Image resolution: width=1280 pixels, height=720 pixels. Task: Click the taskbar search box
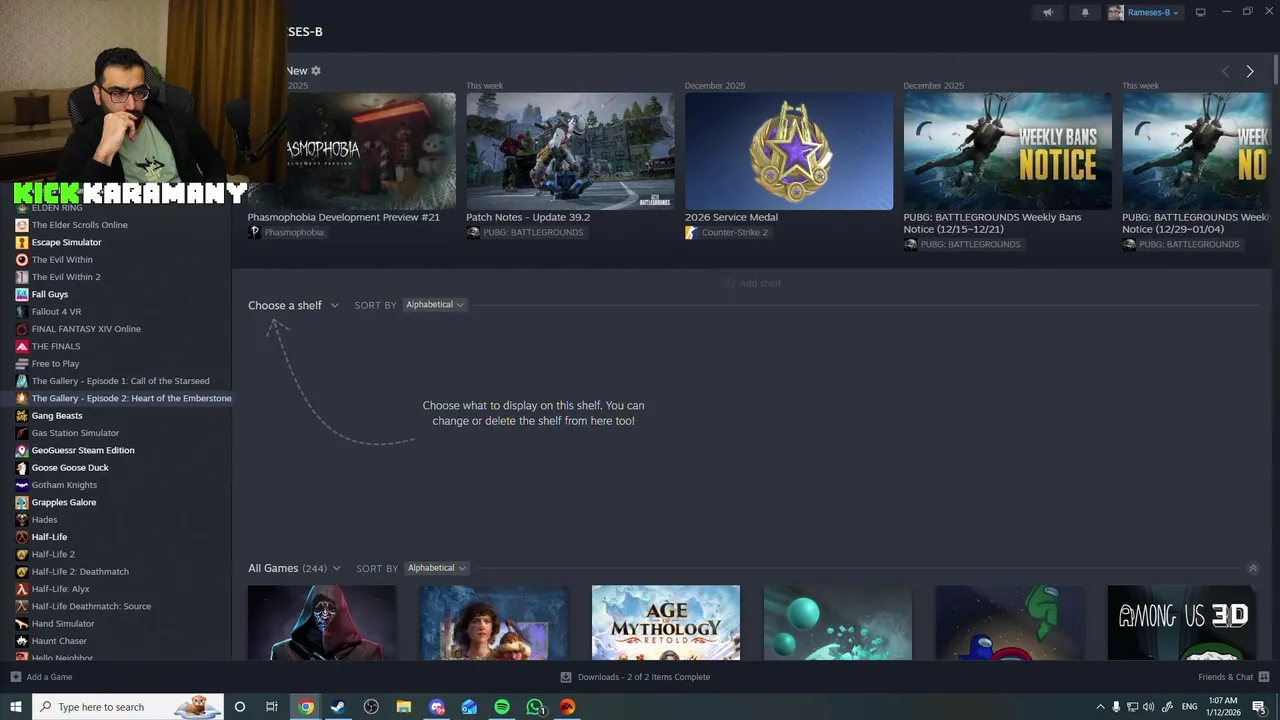click(127, 707)
